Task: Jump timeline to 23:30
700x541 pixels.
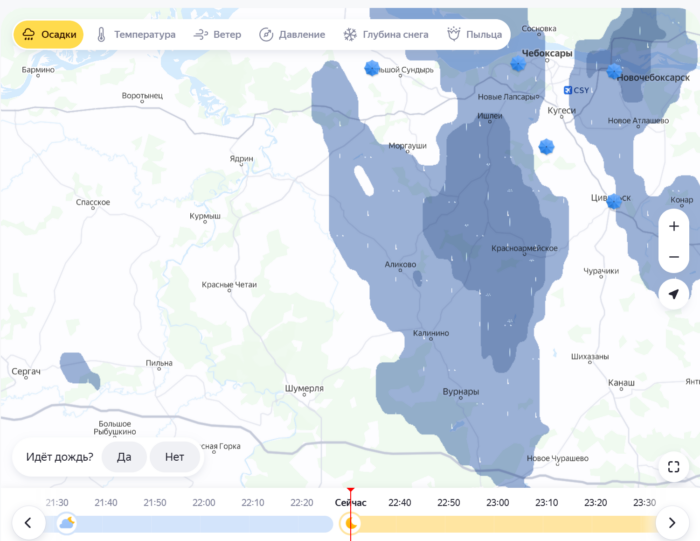Action: pyautogui.click(x=645, y=503)
